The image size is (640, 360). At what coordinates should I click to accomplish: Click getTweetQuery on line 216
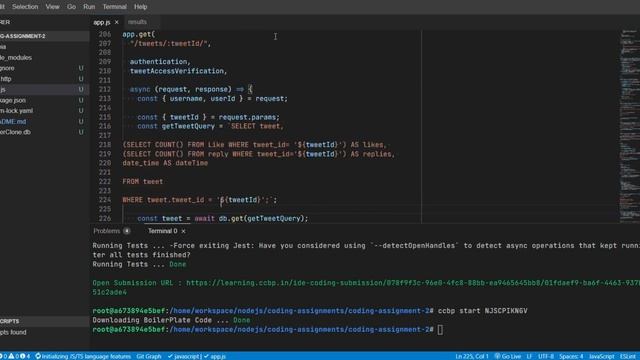point(188,126)
